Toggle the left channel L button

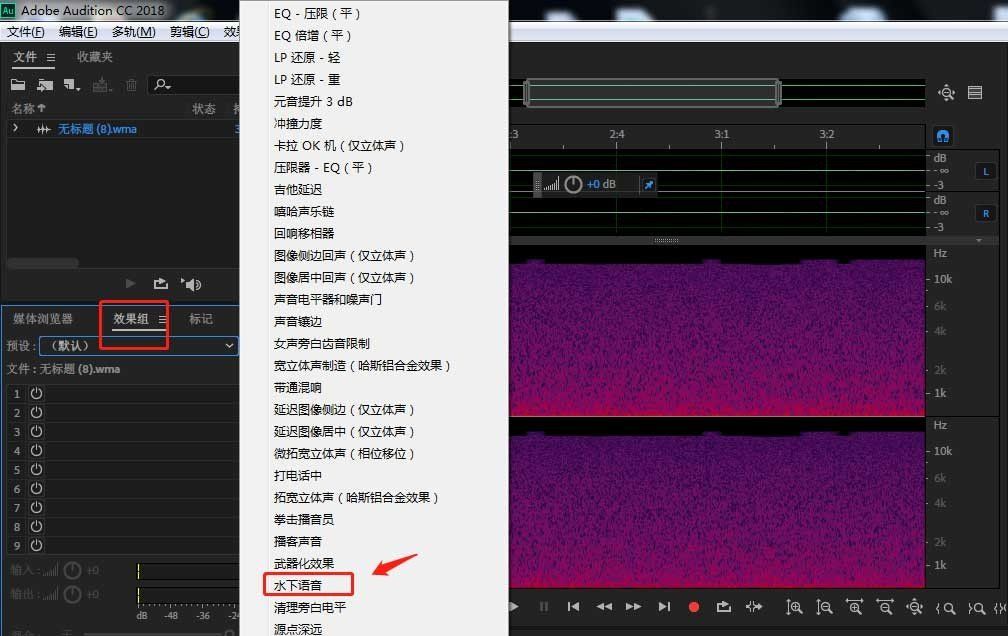(x=986, y=172)
